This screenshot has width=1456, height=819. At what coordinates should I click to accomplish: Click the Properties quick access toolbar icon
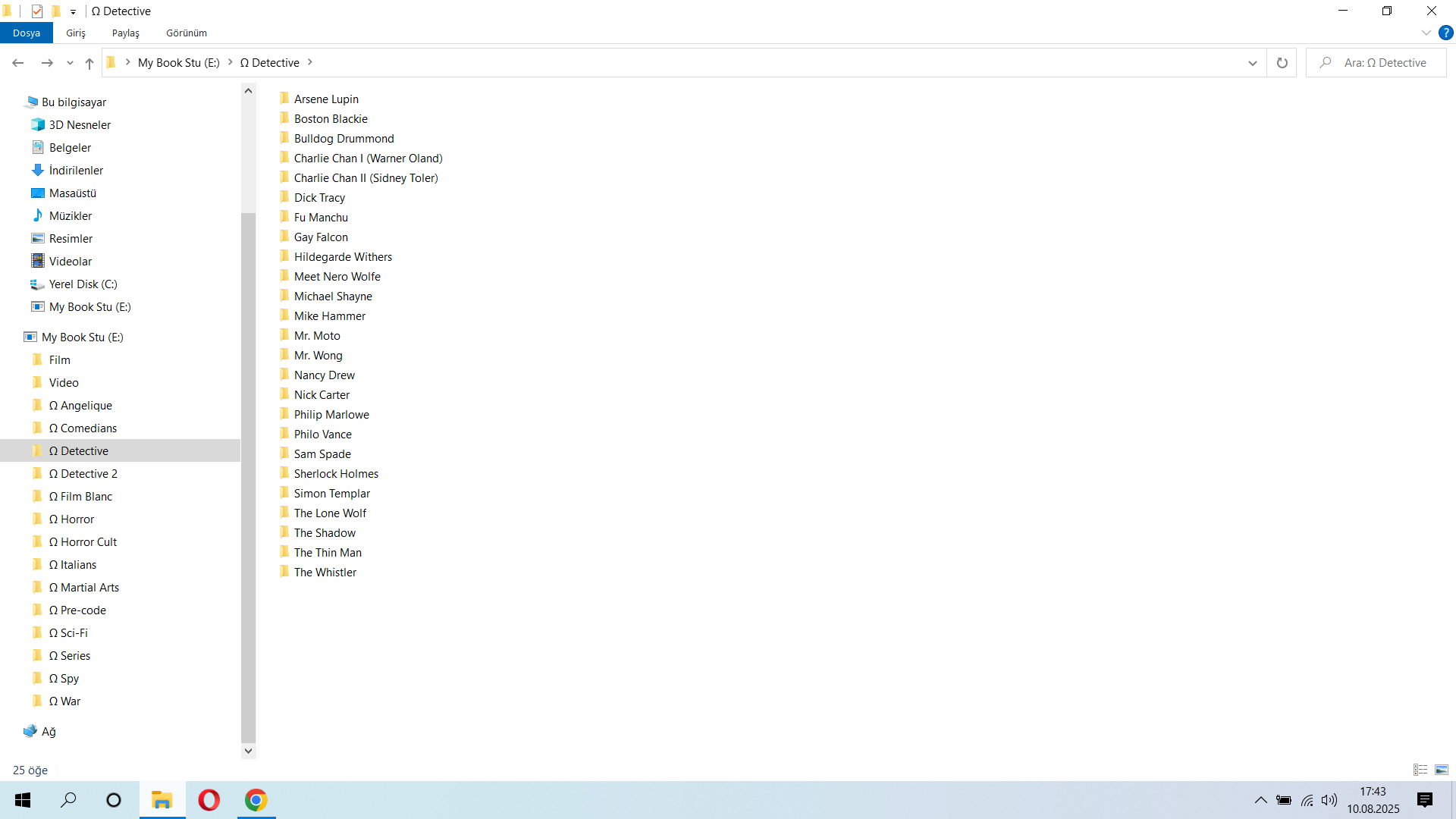pyautogui.click(x=37, y=11)
